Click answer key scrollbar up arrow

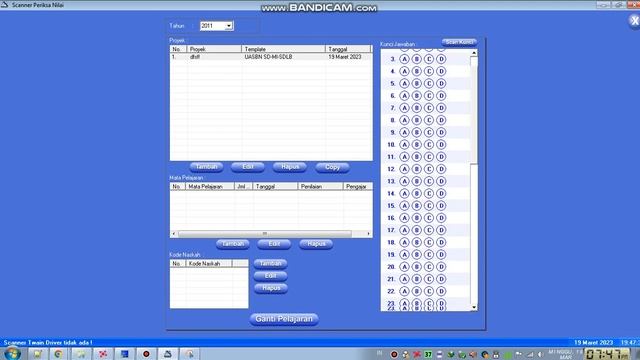point(474,53)
